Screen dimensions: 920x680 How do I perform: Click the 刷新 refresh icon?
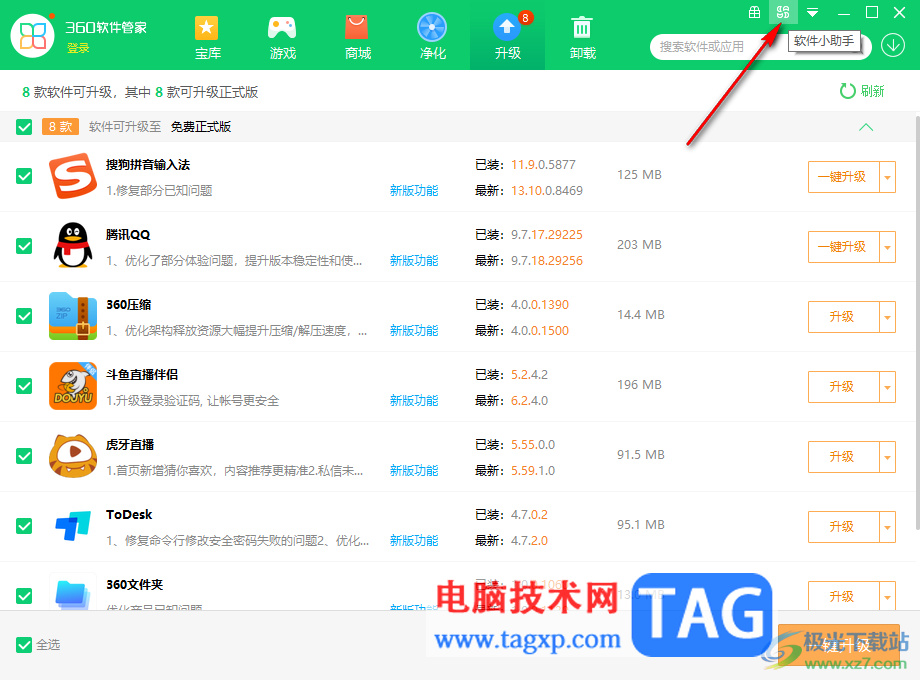[847, 91]
